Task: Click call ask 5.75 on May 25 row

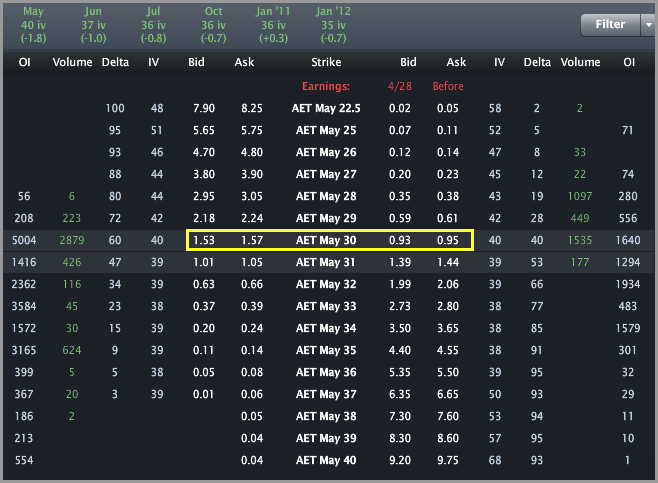Action: pyautogui.click(x=252, y=130)
